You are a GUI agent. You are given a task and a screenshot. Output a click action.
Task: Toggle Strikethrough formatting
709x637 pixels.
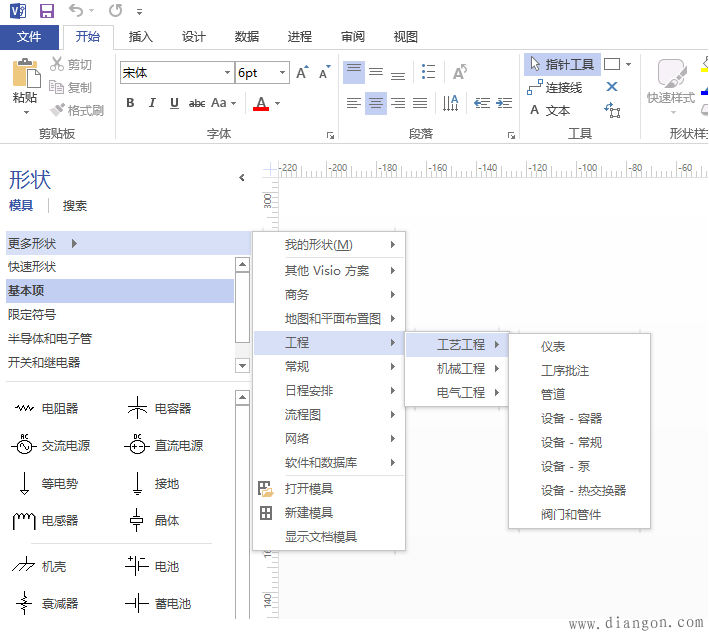click(197, 104)
